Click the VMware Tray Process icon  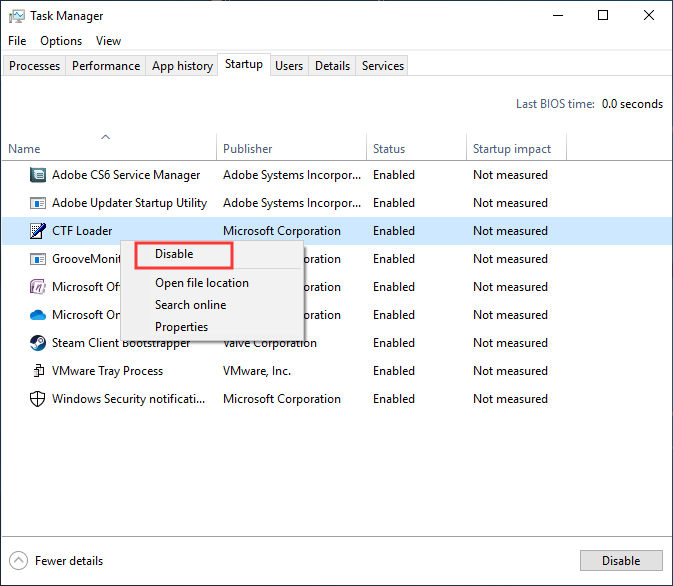(x=39, y=370)
